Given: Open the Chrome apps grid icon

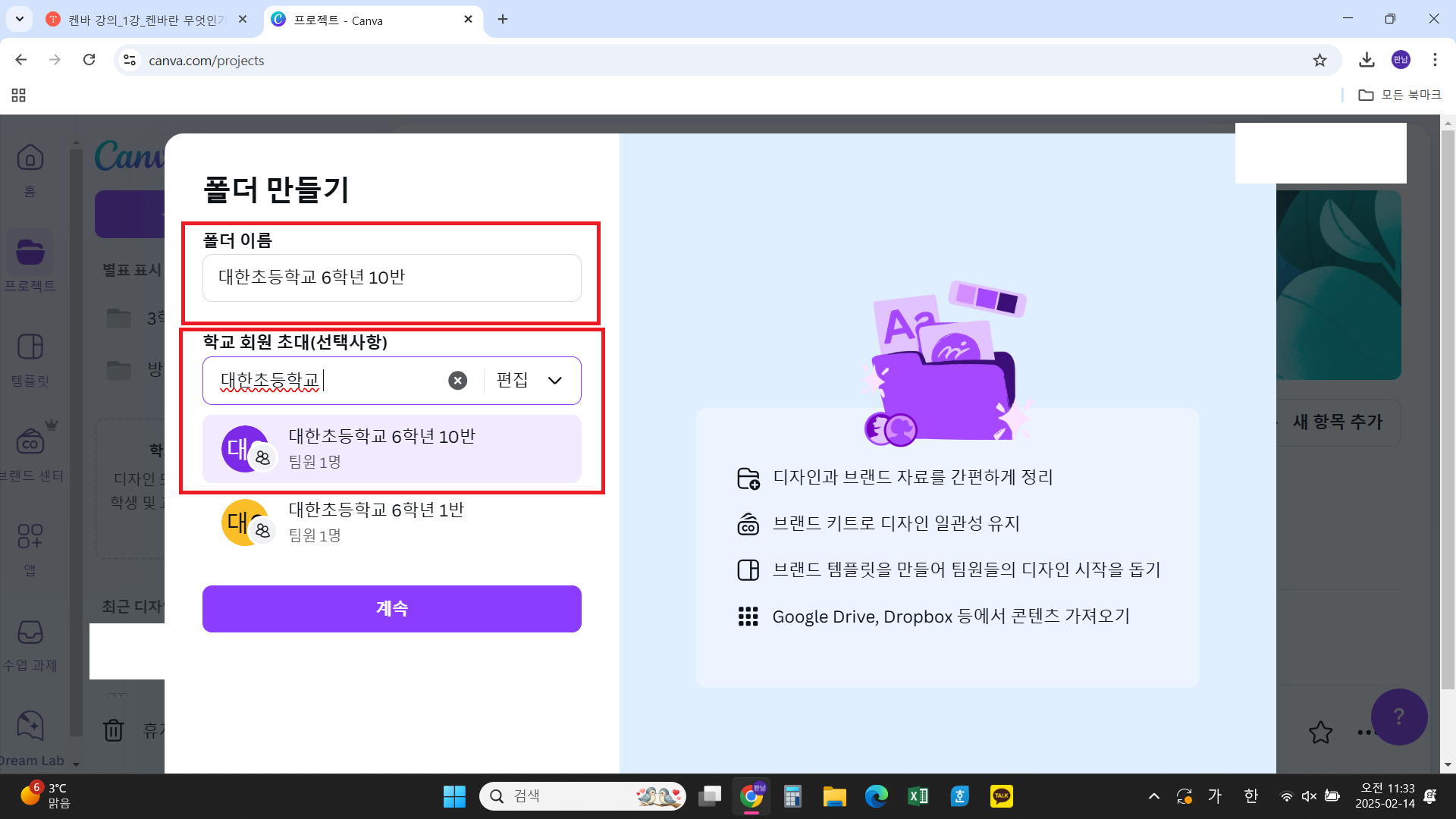Looking at the screenshot, I should 19,95.
